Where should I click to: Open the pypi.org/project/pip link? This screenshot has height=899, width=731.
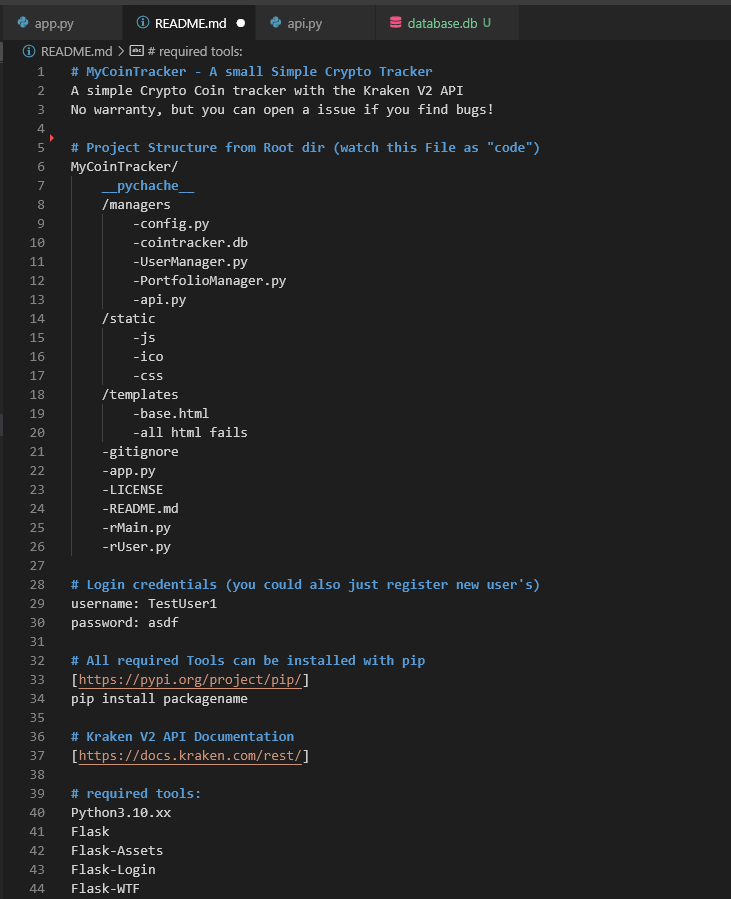click(190, 679)
